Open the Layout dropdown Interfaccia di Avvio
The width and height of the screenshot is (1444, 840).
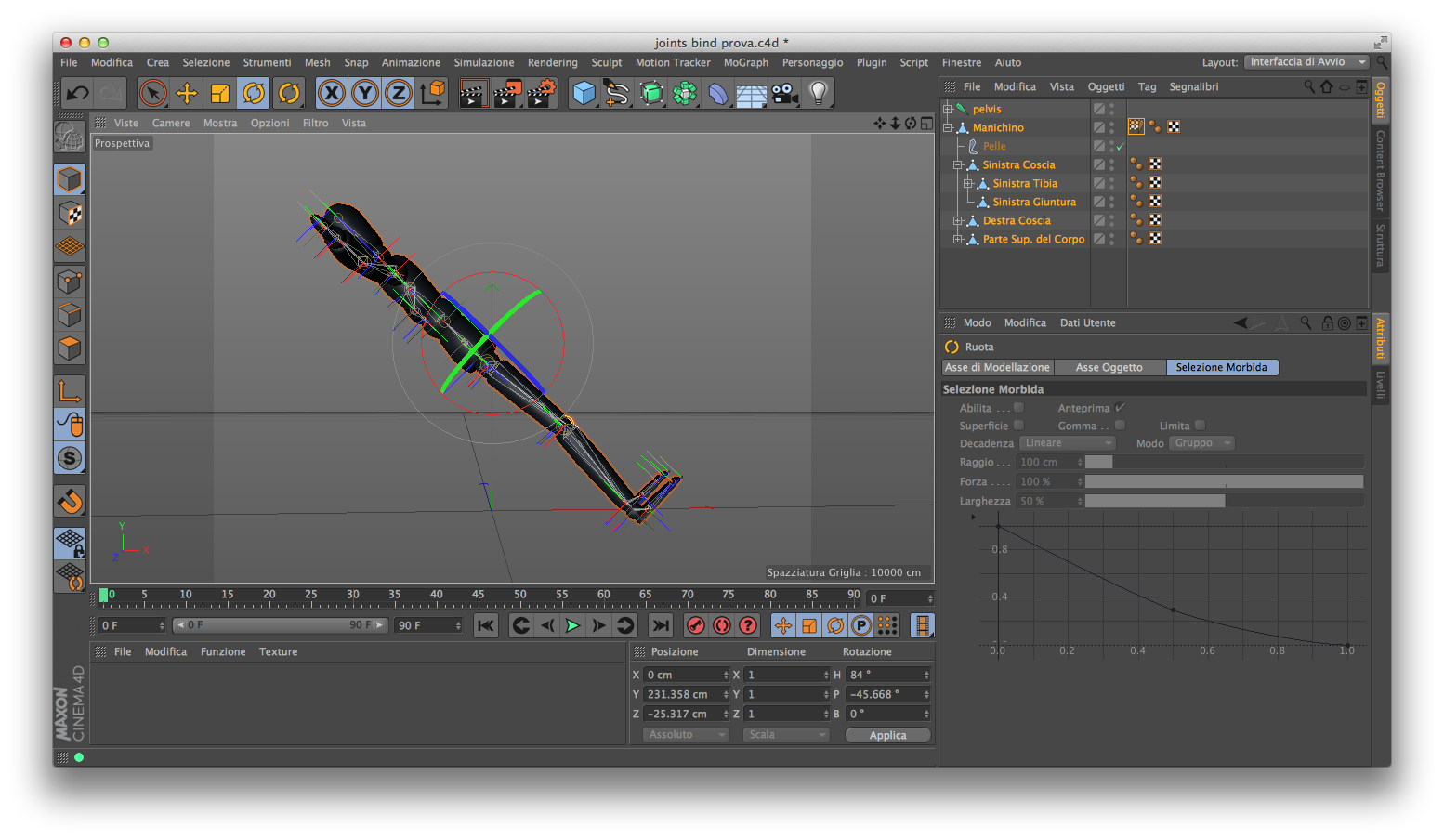tap(1306, 62)
